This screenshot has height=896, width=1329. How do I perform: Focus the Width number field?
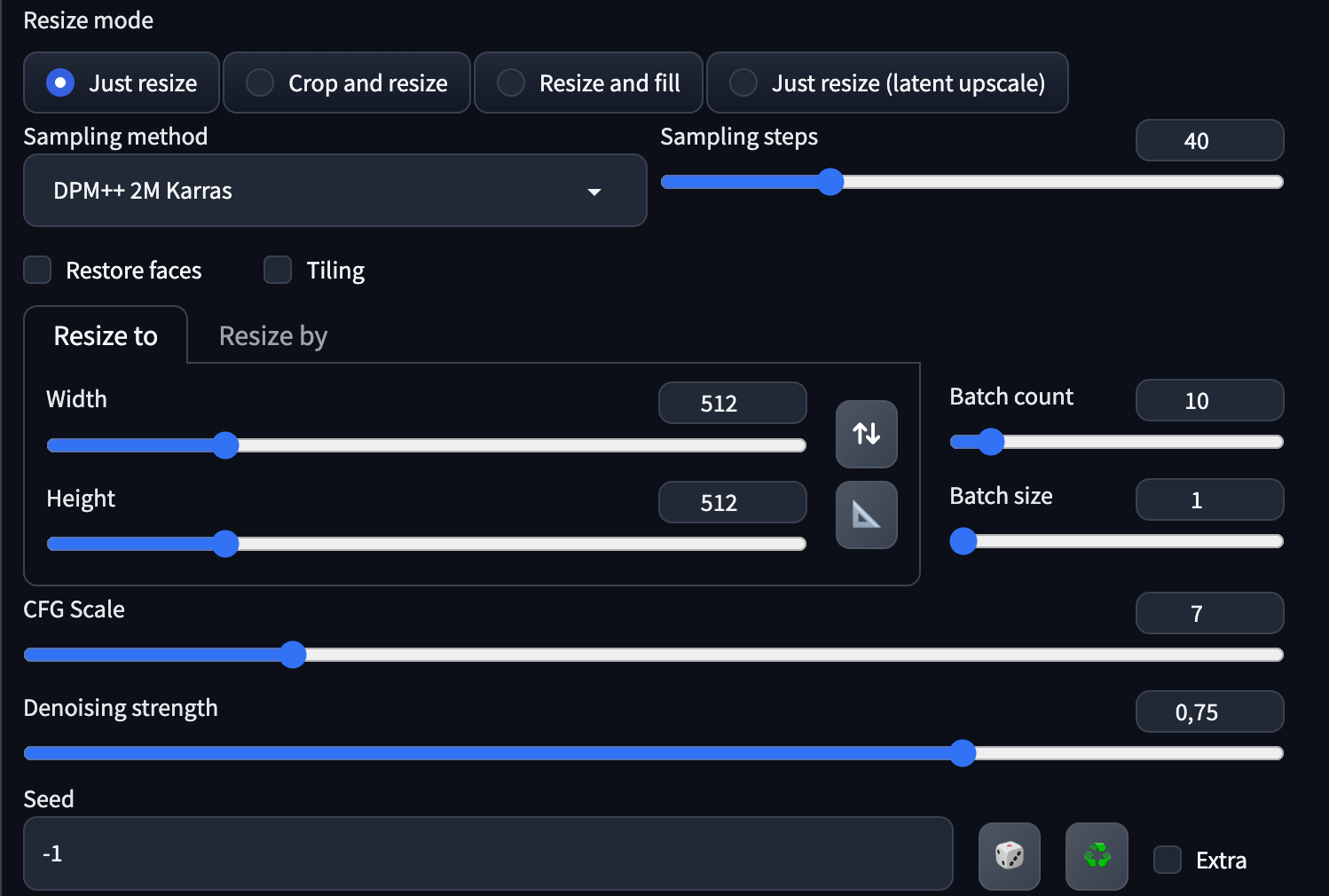(x=732, y=403)
